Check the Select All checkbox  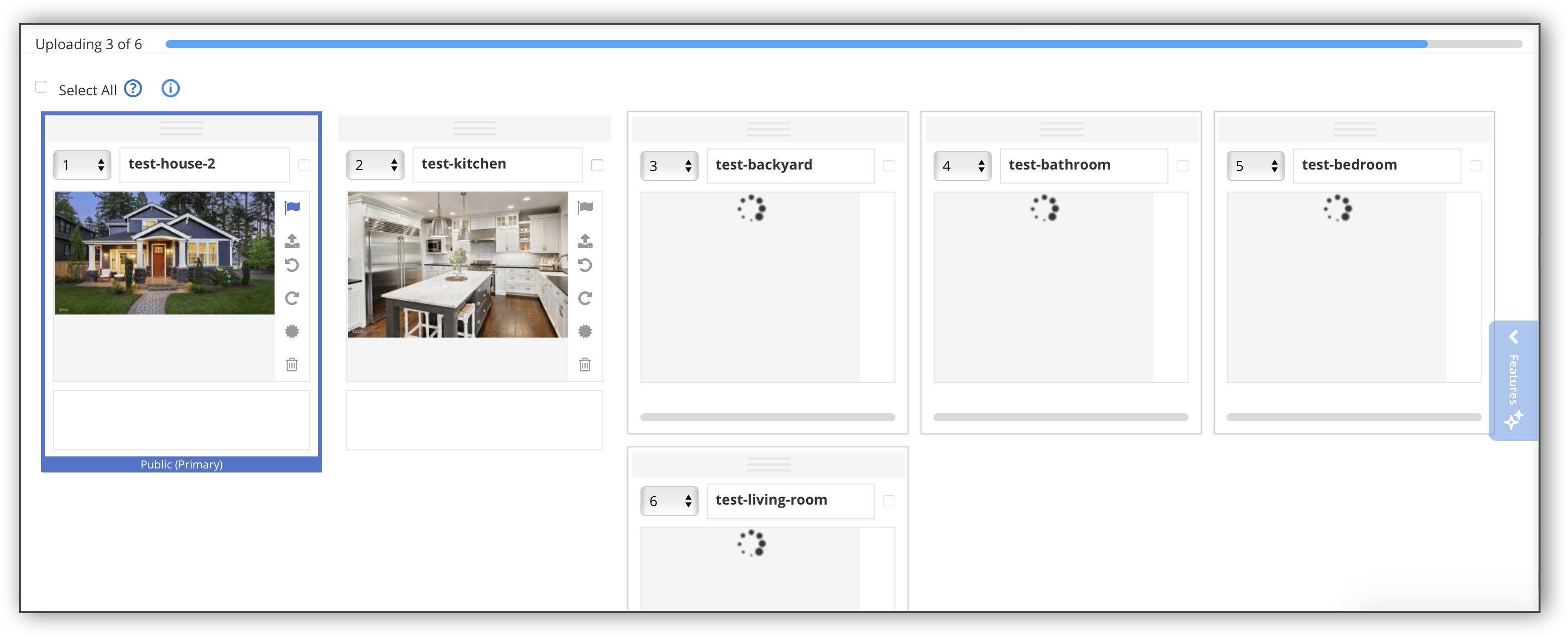41,87
